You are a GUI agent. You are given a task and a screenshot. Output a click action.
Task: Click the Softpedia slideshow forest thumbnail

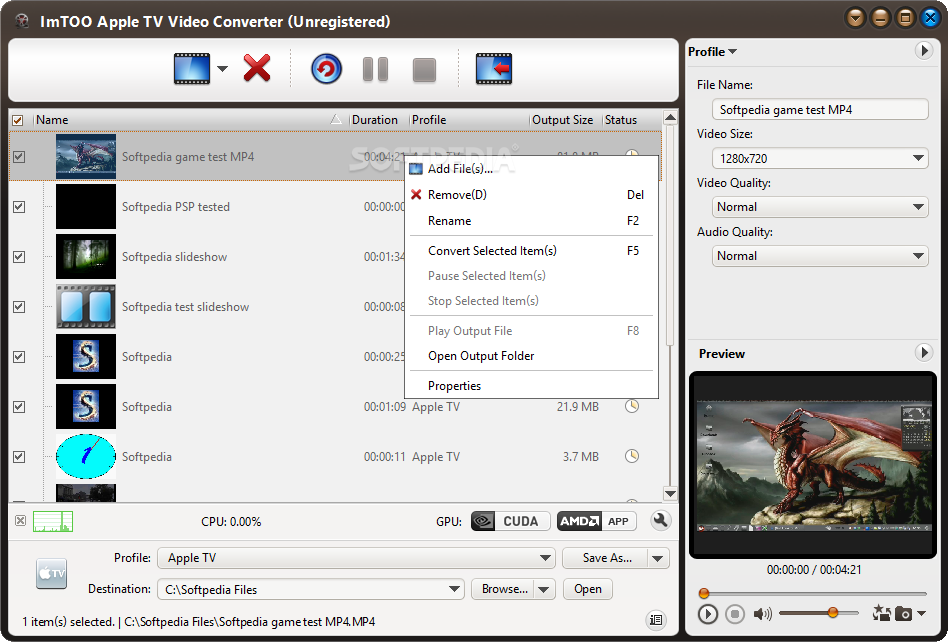point(86,256)
